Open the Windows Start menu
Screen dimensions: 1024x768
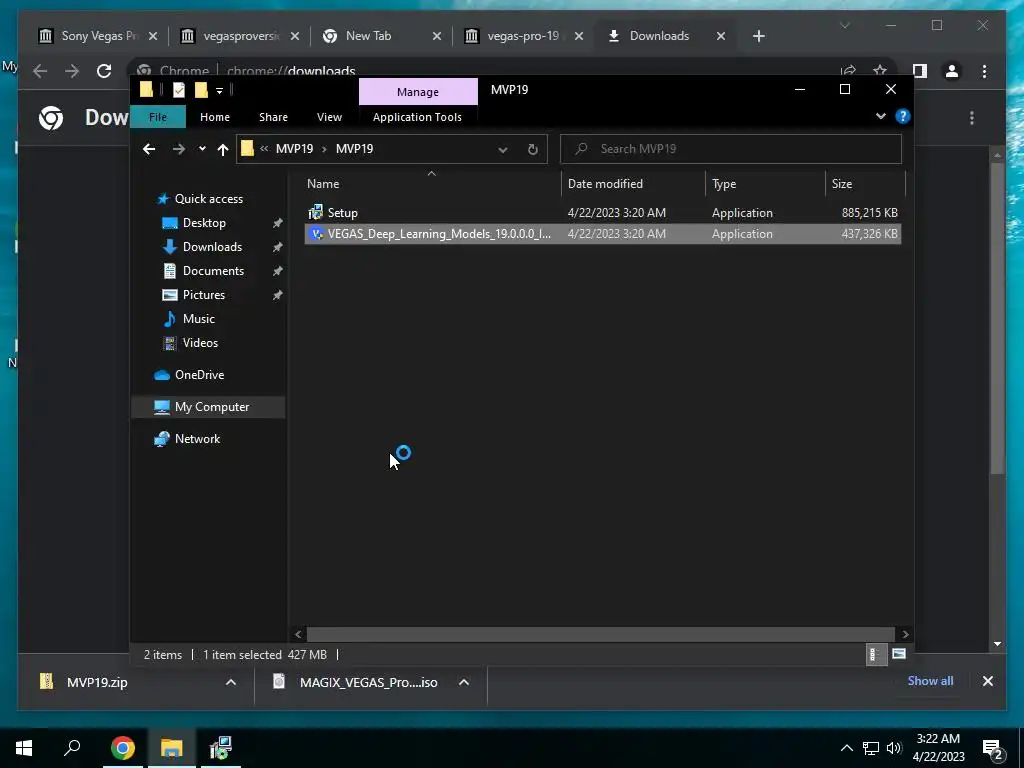(x=24, y=747)
